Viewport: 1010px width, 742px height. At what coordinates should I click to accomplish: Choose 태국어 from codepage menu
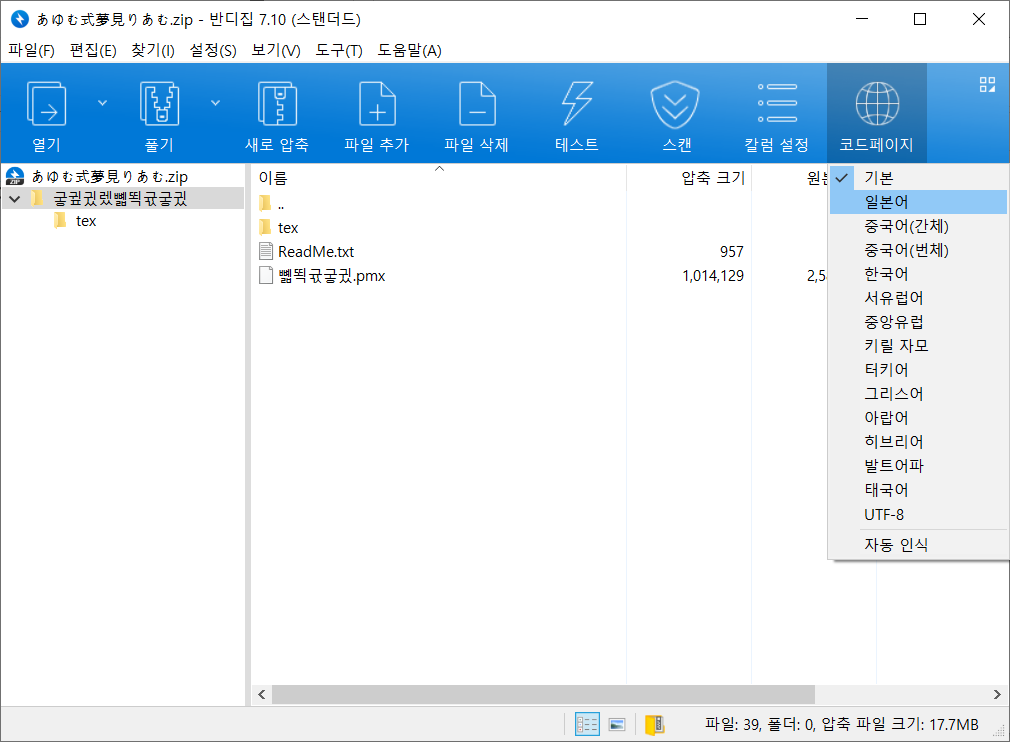918,490
